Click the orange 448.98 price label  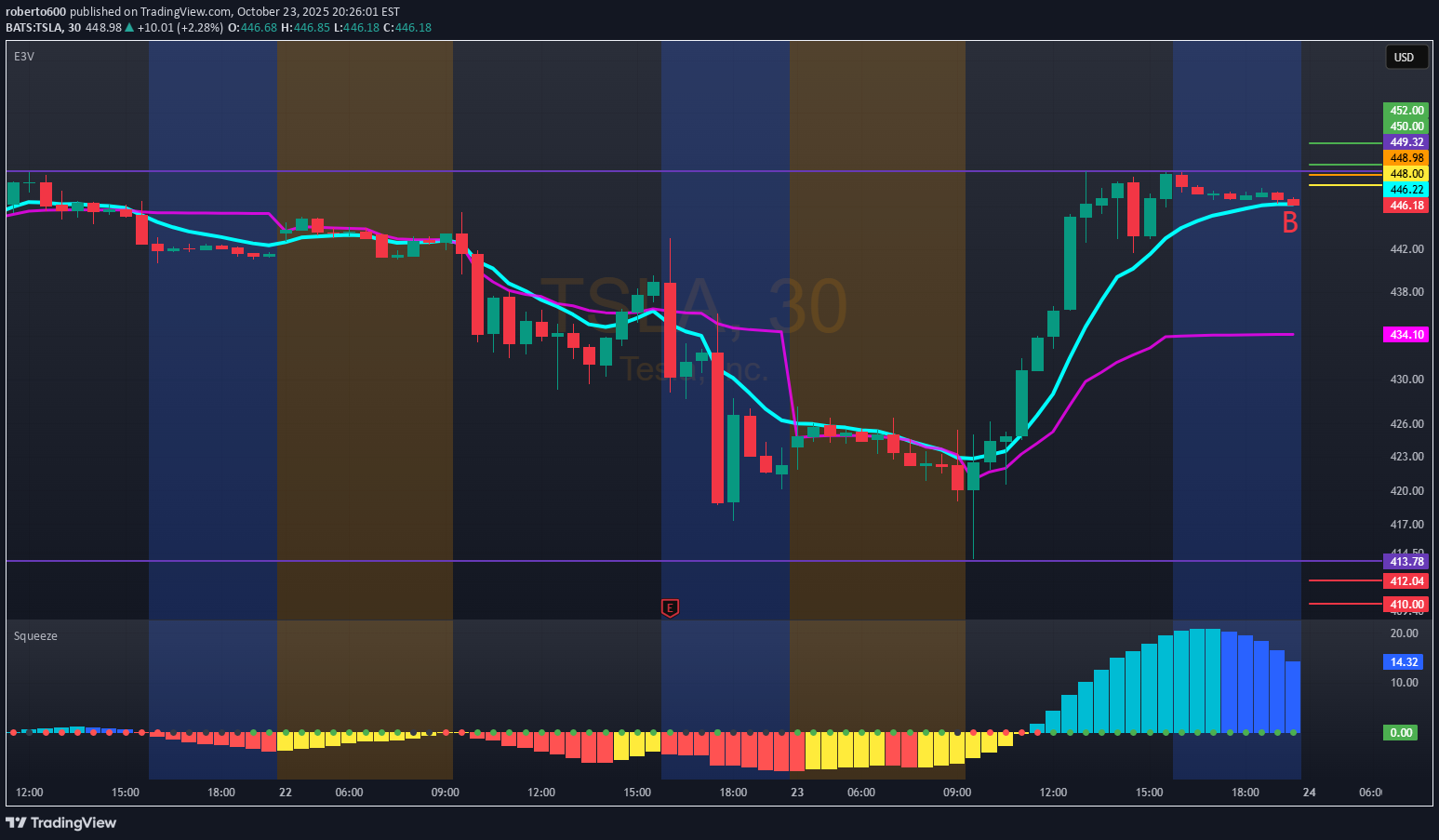[1406, 158]
